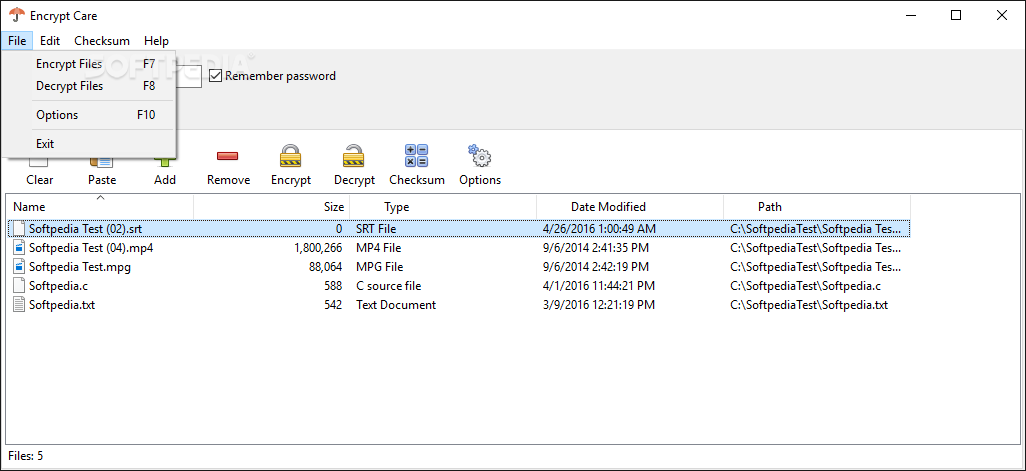Open the gears Options toolbar icon
This screenshot has width=1026, height=471.
pyautogui.click(x=480, y=156)
